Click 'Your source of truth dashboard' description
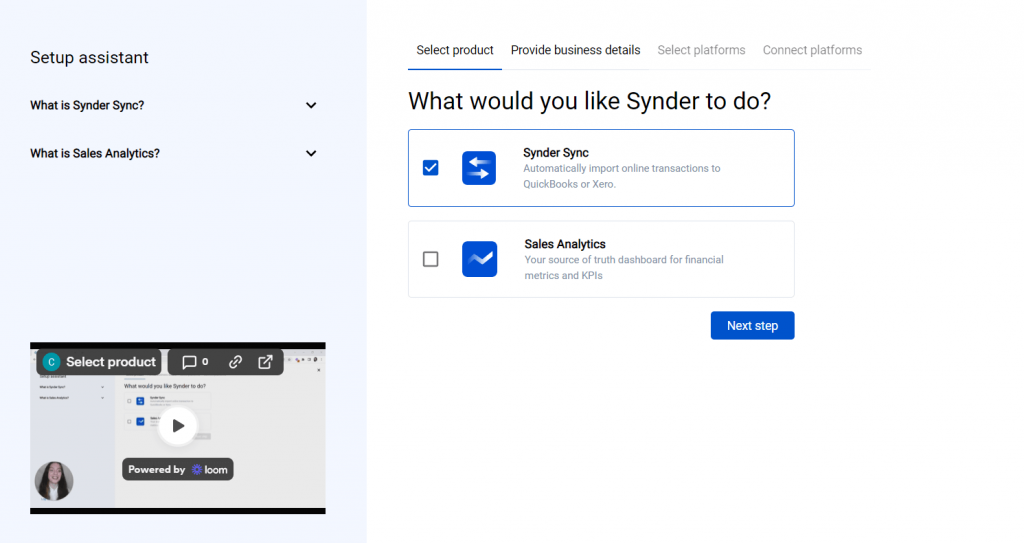The height and width of the screenshot is (543, 1024). coord(624,267)
